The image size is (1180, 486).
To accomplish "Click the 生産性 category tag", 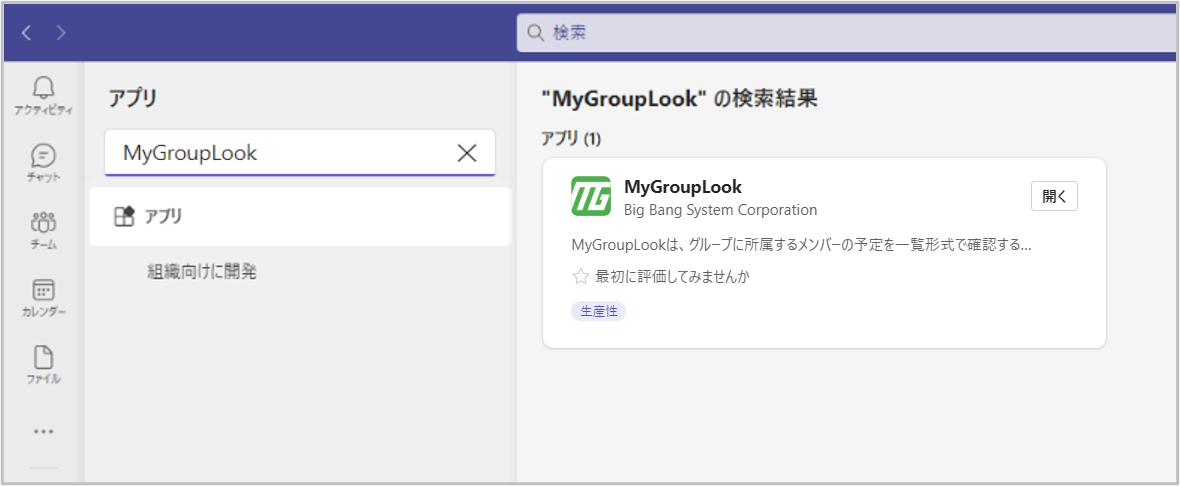I will pos(599,311).
